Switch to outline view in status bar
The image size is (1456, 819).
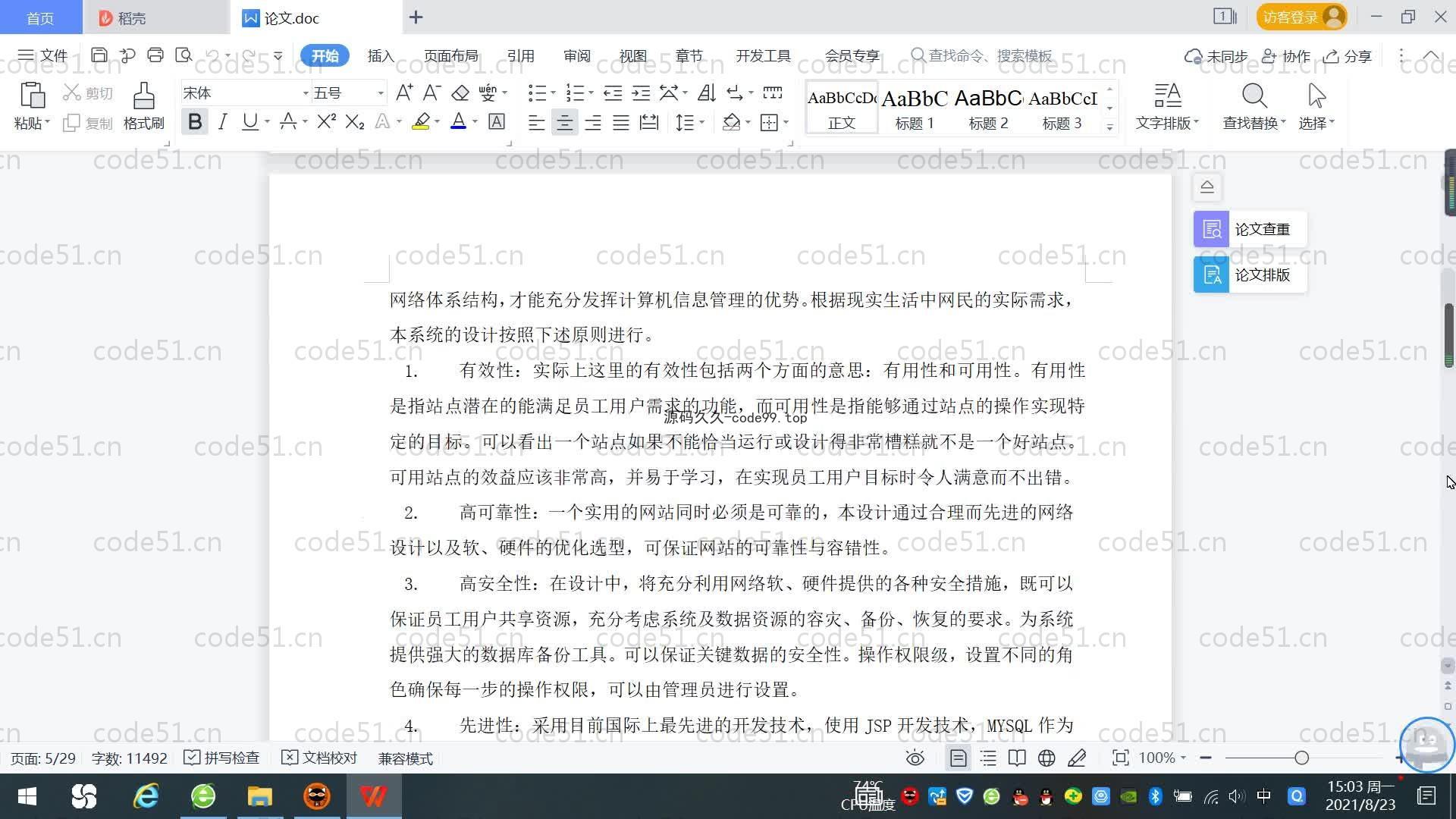point(988,758)
